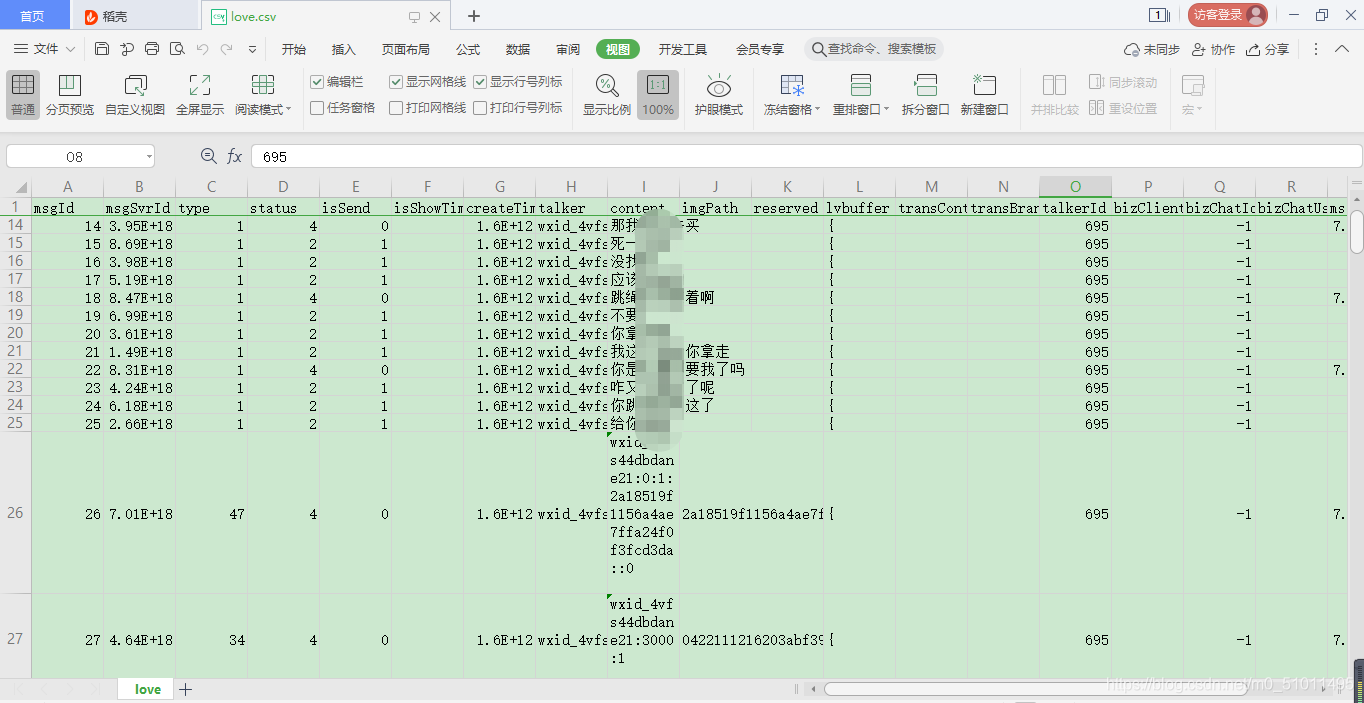This screenshot has width=1364, height=703.
Task: Click the 分享 share button
Action: (x=1268, y=49)
